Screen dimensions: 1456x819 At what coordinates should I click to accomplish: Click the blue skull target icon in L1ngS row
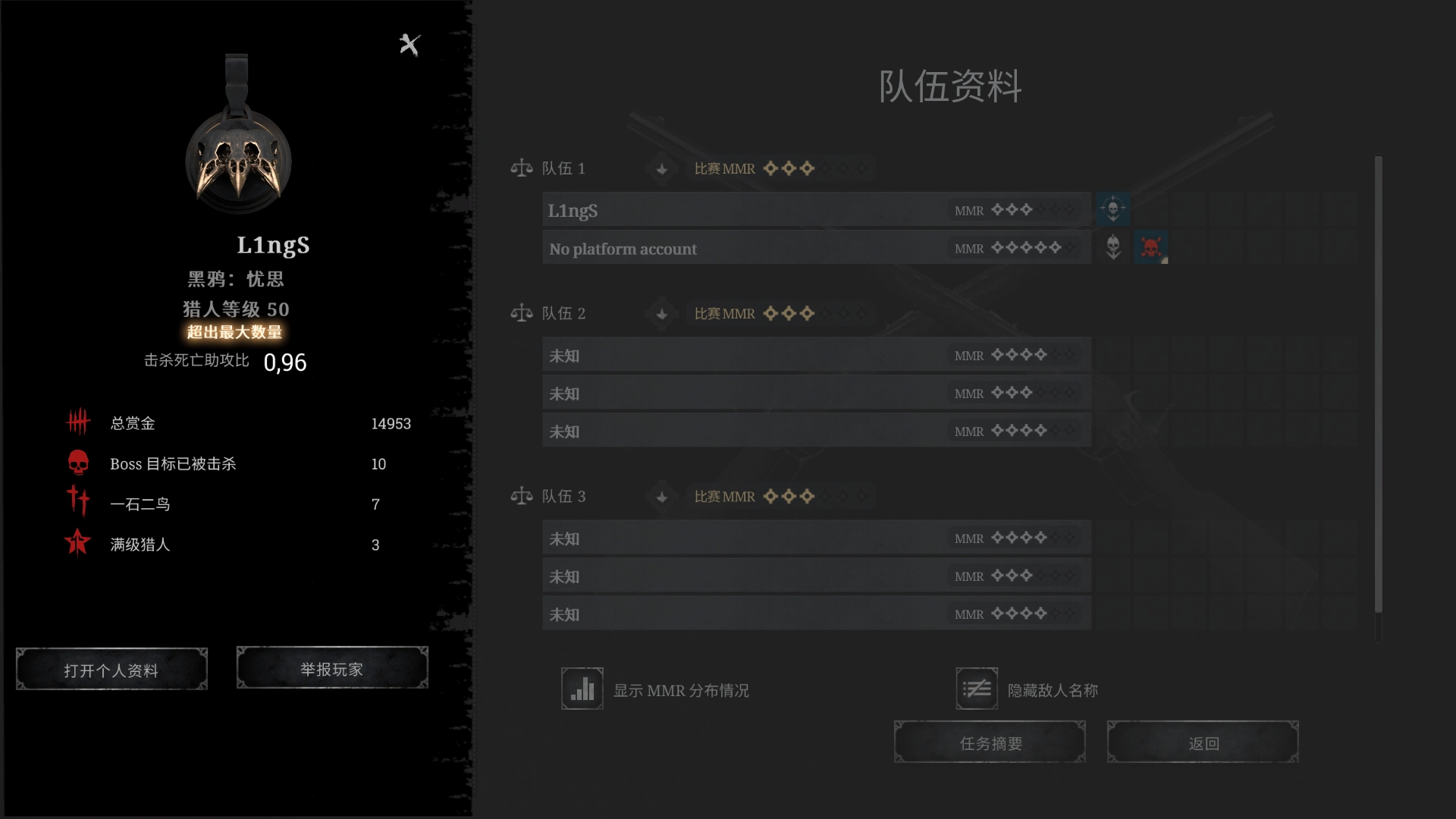click(1113, 209)
